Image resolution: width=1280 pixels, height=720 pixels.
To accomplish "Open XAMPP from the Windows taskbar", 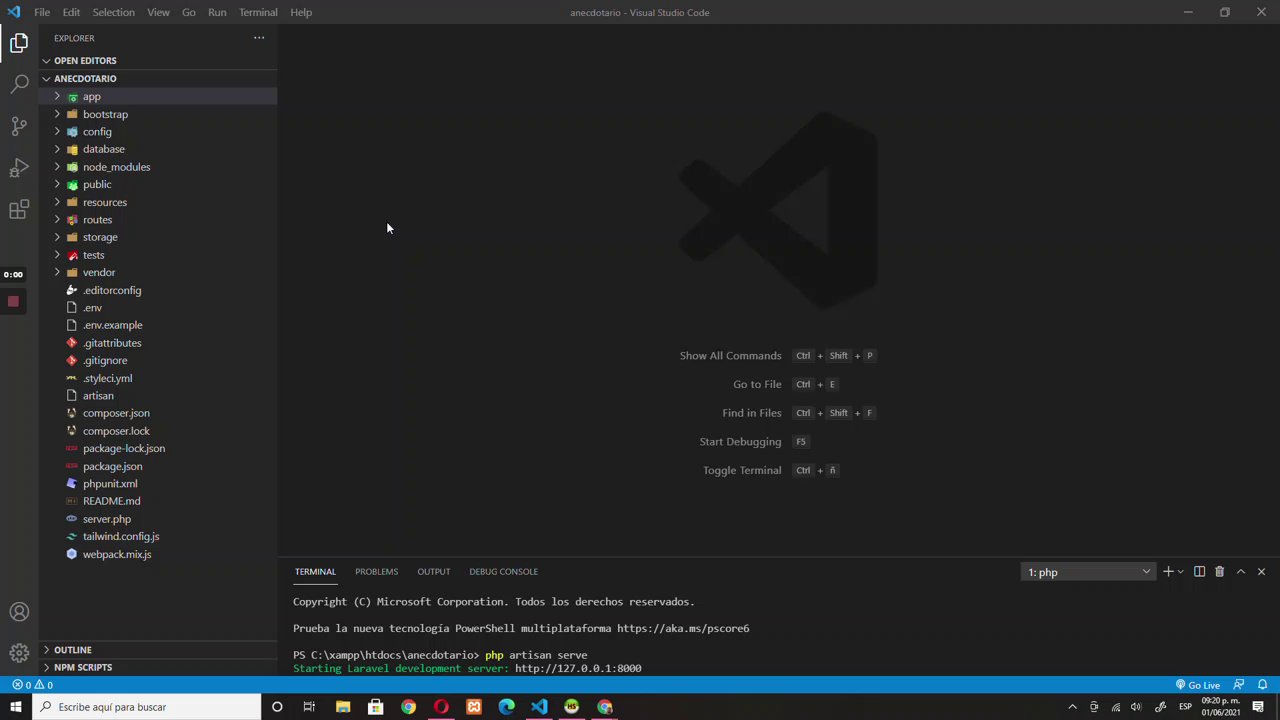I will click(x=474, y=707).
